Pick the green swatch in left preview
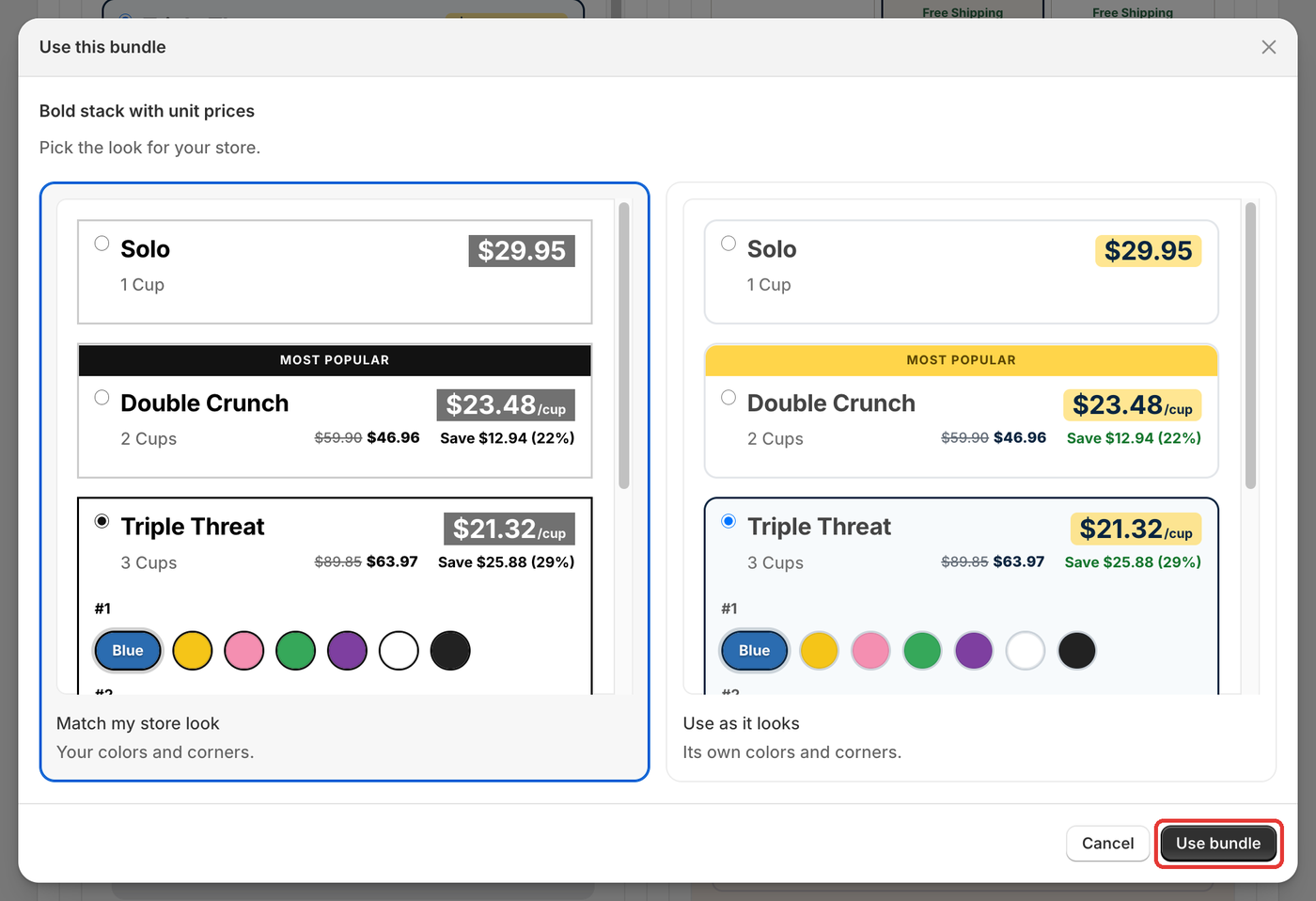Screen dimensions: 1316x901 point(295,651)
